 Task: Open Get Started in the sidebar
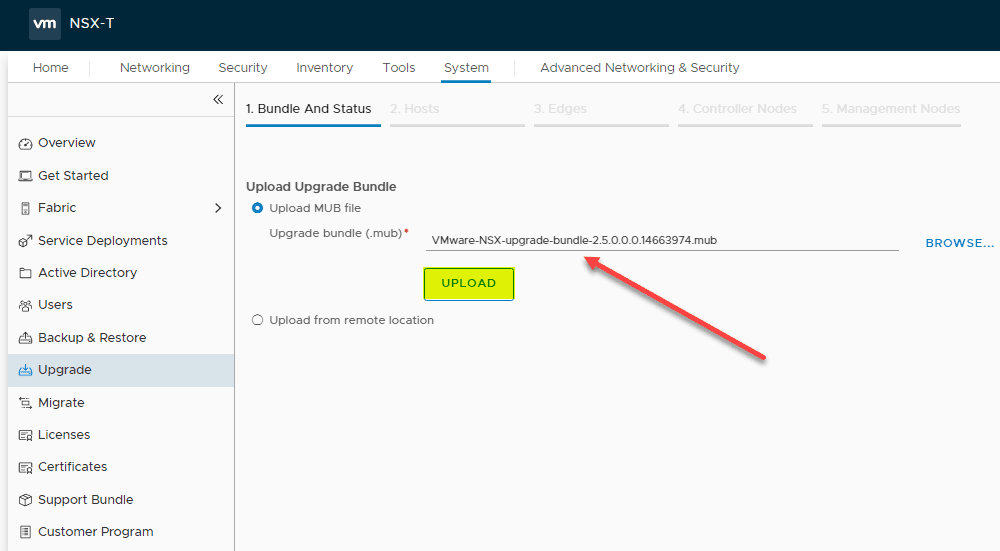[x=73, y=175]
